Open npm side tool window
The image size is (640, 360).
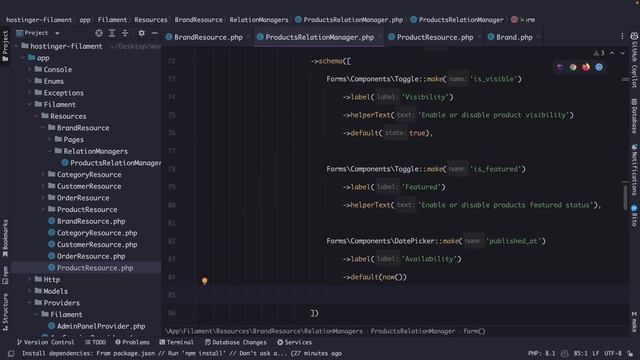[x=5, y=276]
